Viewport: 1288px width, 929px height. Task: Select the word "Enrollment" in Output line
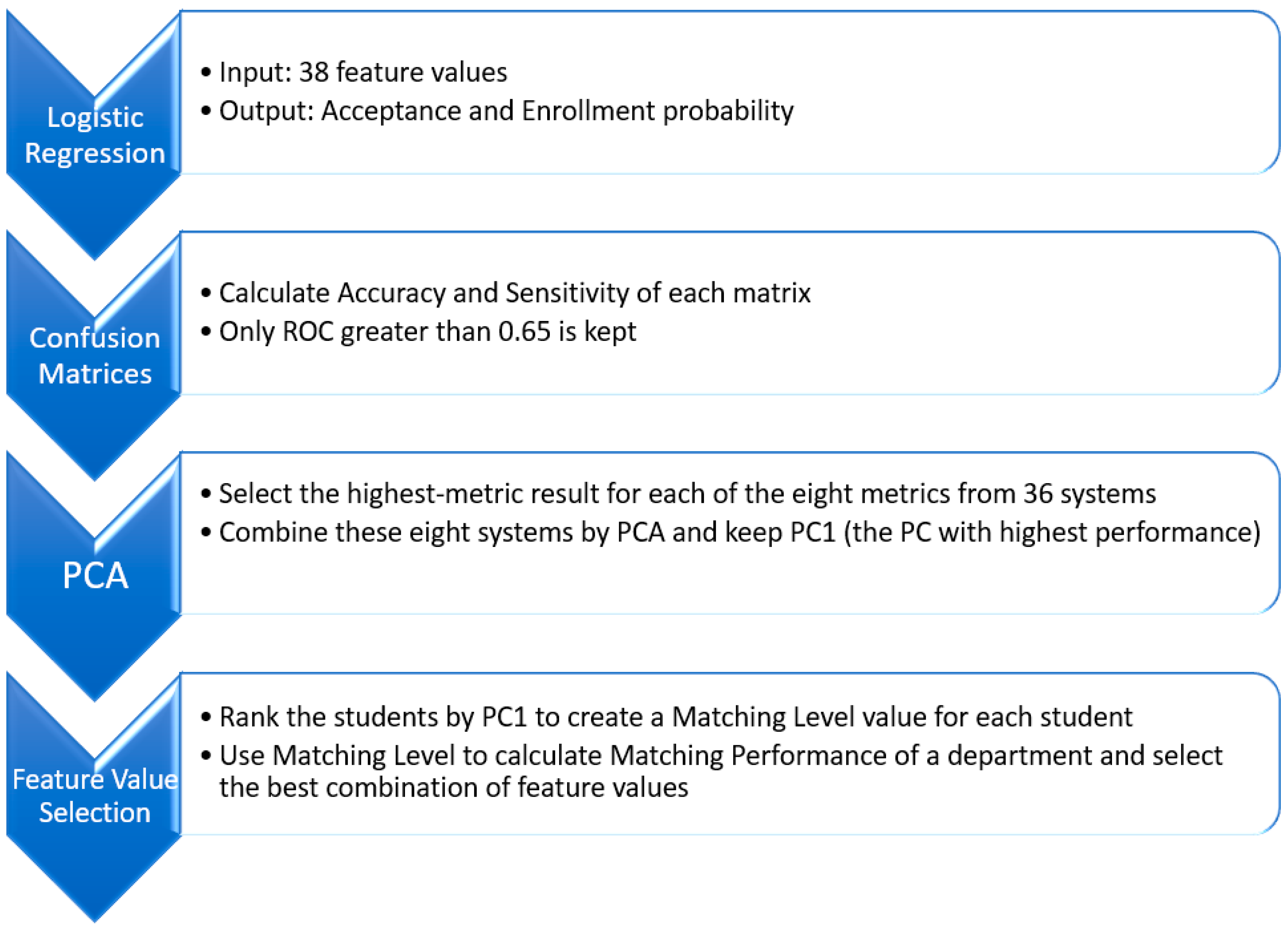pyautogui.click(x=588, y=111)
